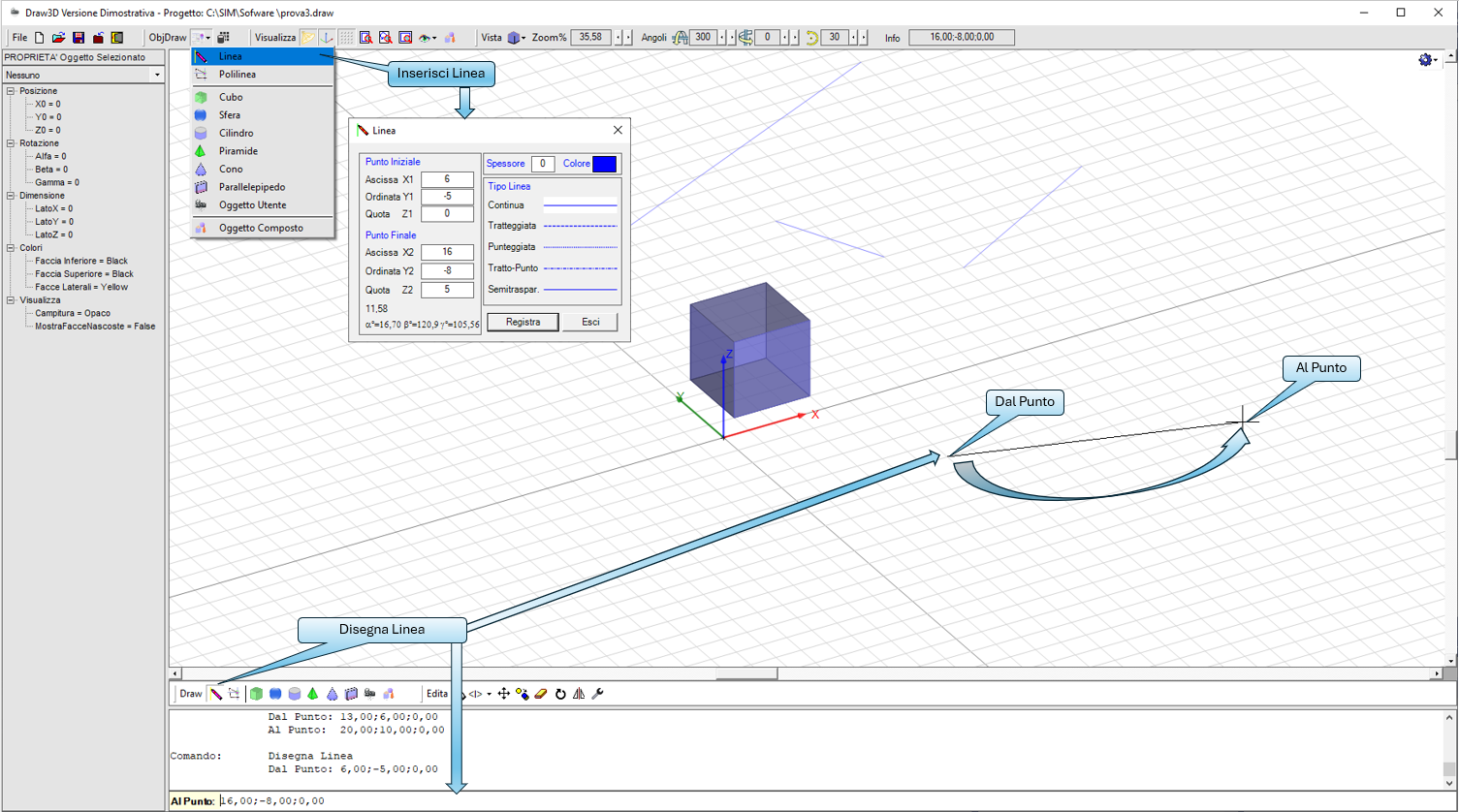Select the Eraser tool in the Edita toolbar
The height and width of the screenshot is (812, 1459).
tap(542, 694)
